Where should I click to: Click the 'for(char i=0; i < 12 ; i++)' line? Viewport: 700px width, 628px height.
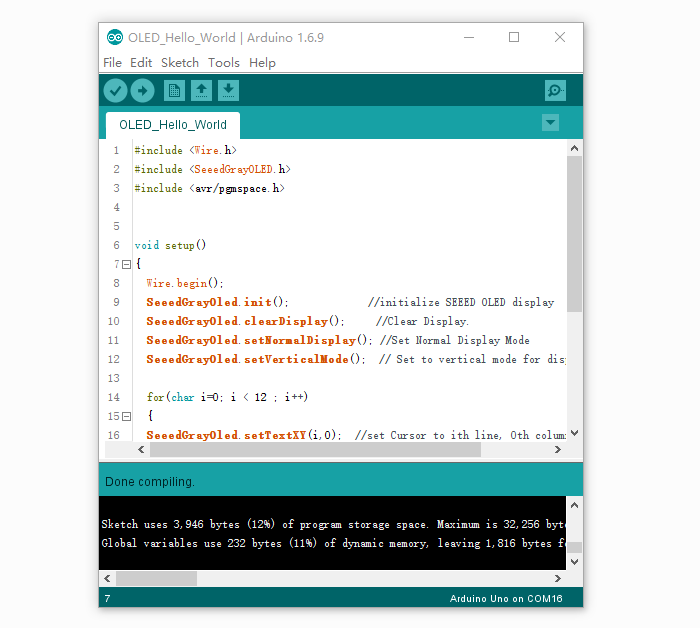pos(227,397)
